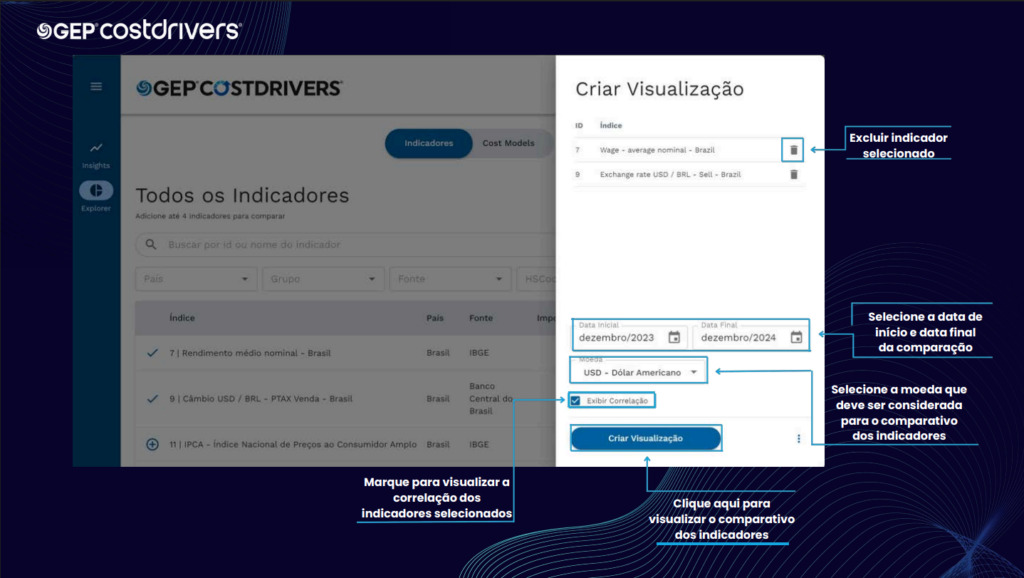Sort by the Fonte column header

(481, 318)
